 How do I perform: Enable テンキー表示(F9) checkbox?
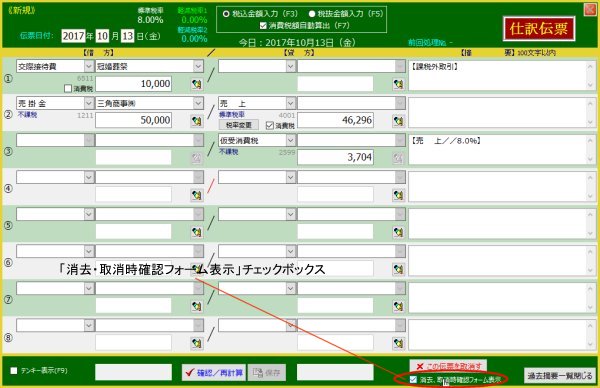14,370
